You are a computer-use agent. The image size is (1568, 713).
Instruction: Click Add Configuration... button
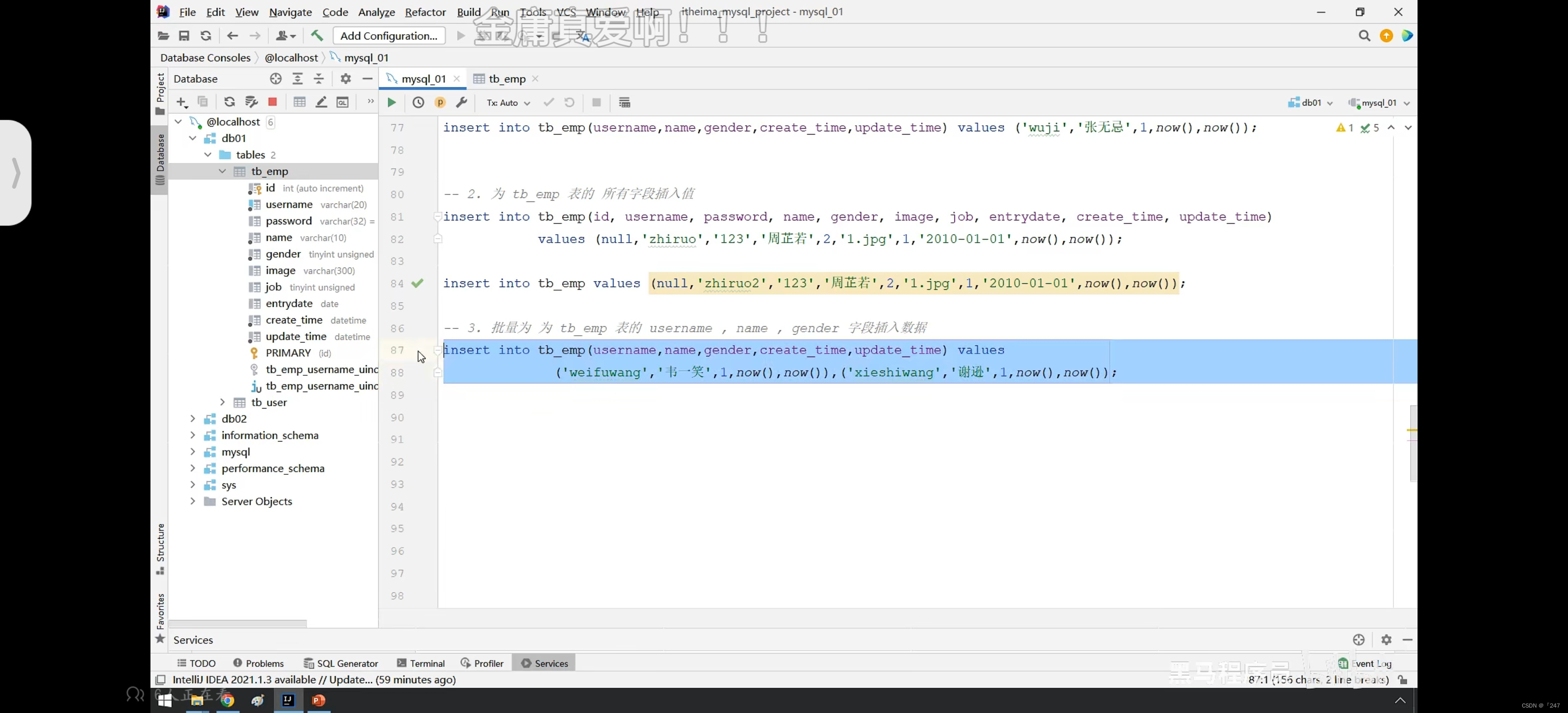coord(389,35)
